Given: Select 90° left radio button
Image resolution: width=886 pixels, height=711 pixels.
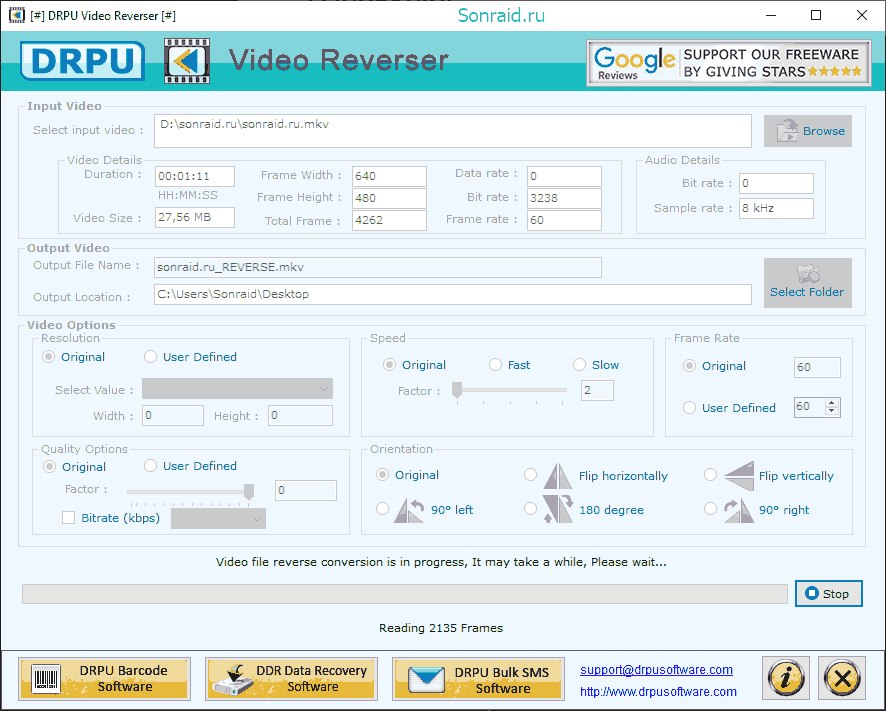Looking at the screenshot, I should click(x=383, y=509).
